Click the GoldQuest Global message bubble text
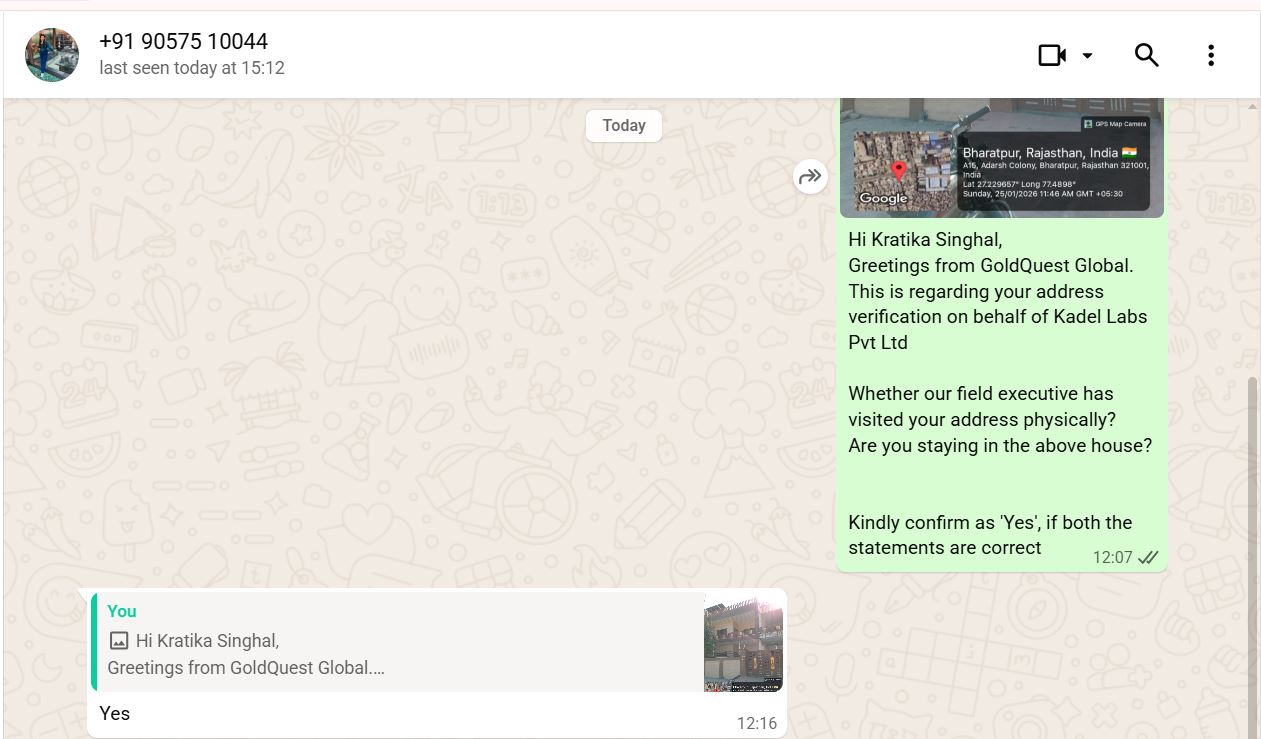1261x739 pixels. tap(990, 266)
